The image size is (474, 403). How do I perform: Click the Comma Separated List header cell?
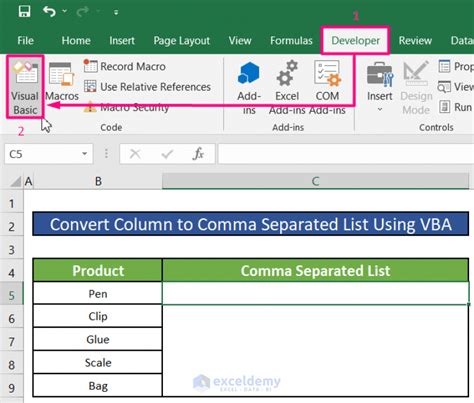315,270
